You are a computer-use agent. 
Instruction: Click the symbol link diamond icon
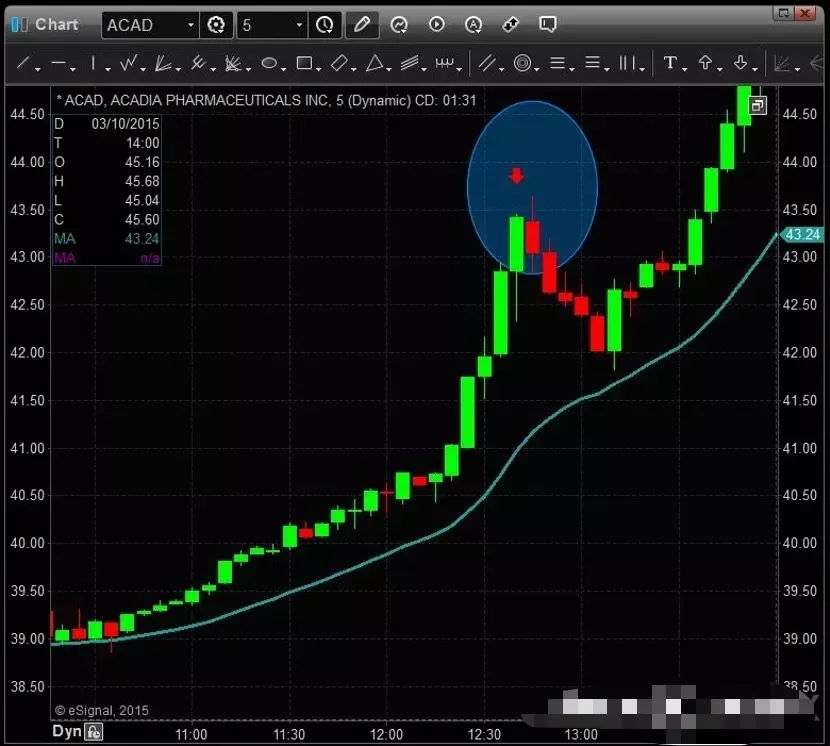(510, 24)
